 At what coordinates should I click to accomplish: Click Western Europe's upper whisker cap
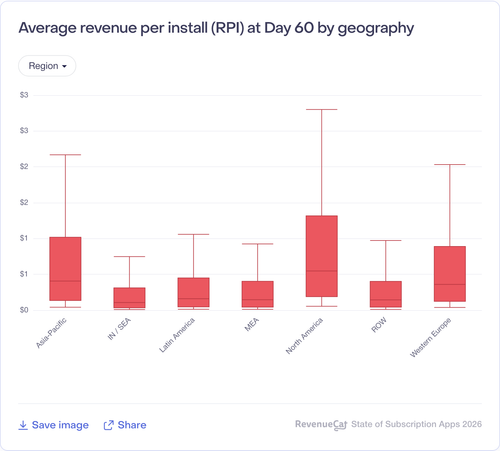[450, 164]
